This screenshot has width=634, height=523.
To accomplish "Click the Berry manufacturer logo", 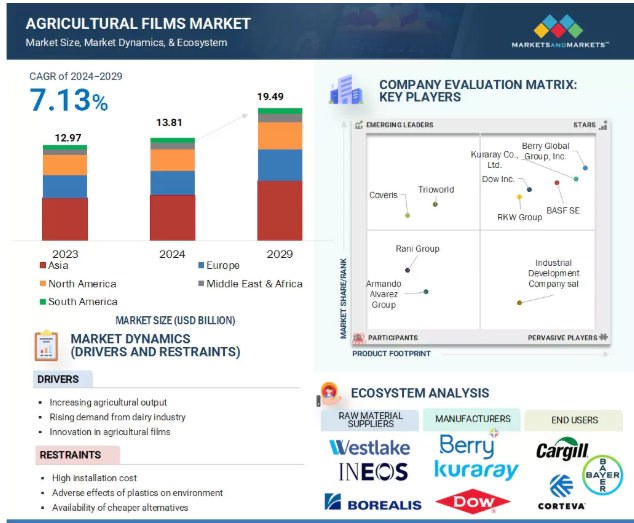I will point(468,445).
